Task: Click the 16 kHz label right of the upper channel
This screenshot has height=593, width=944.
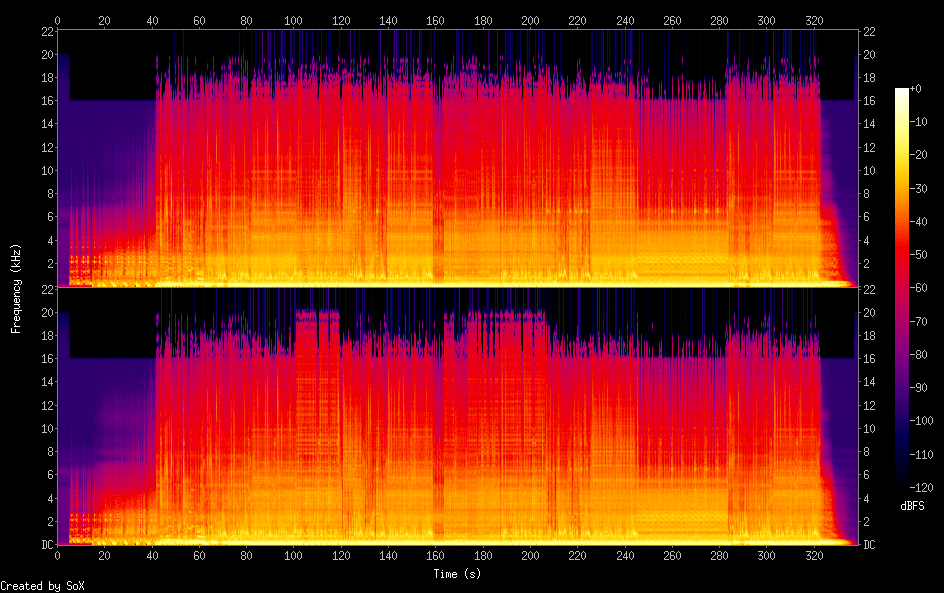Action: pos(870,101)
